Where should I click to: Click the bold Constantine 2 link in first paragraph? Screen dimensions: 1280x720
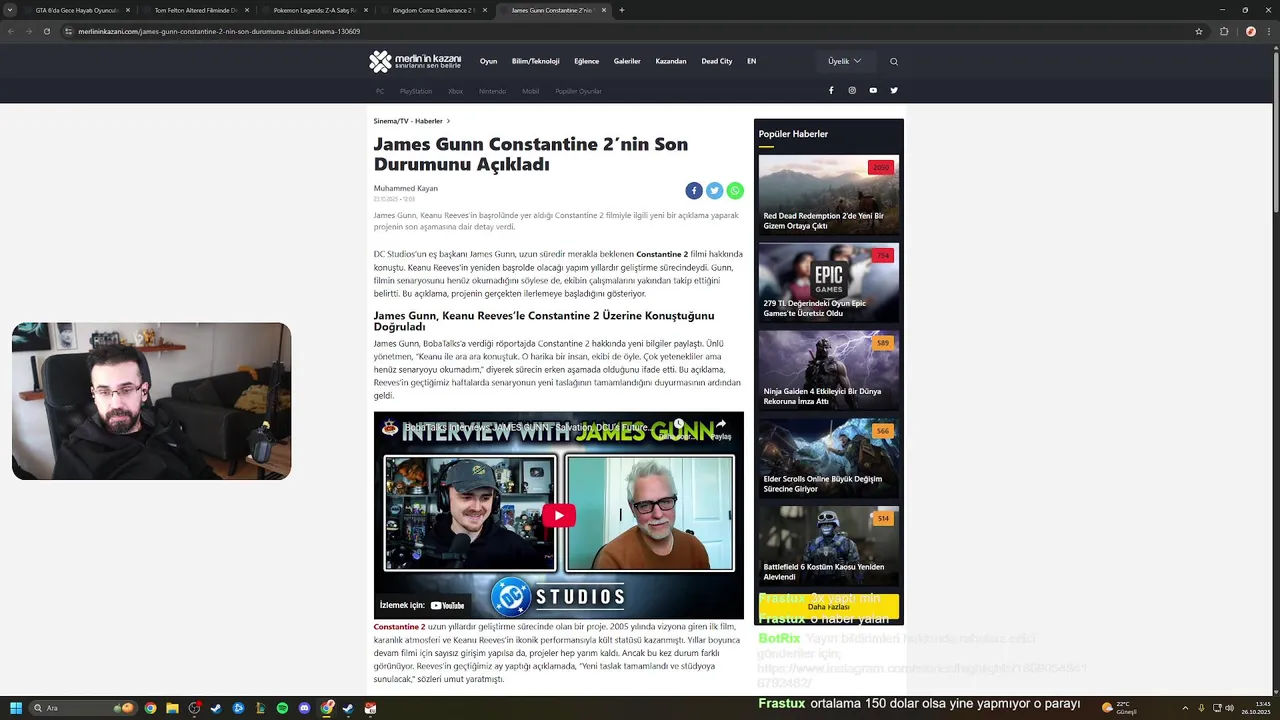coord(662,255)
